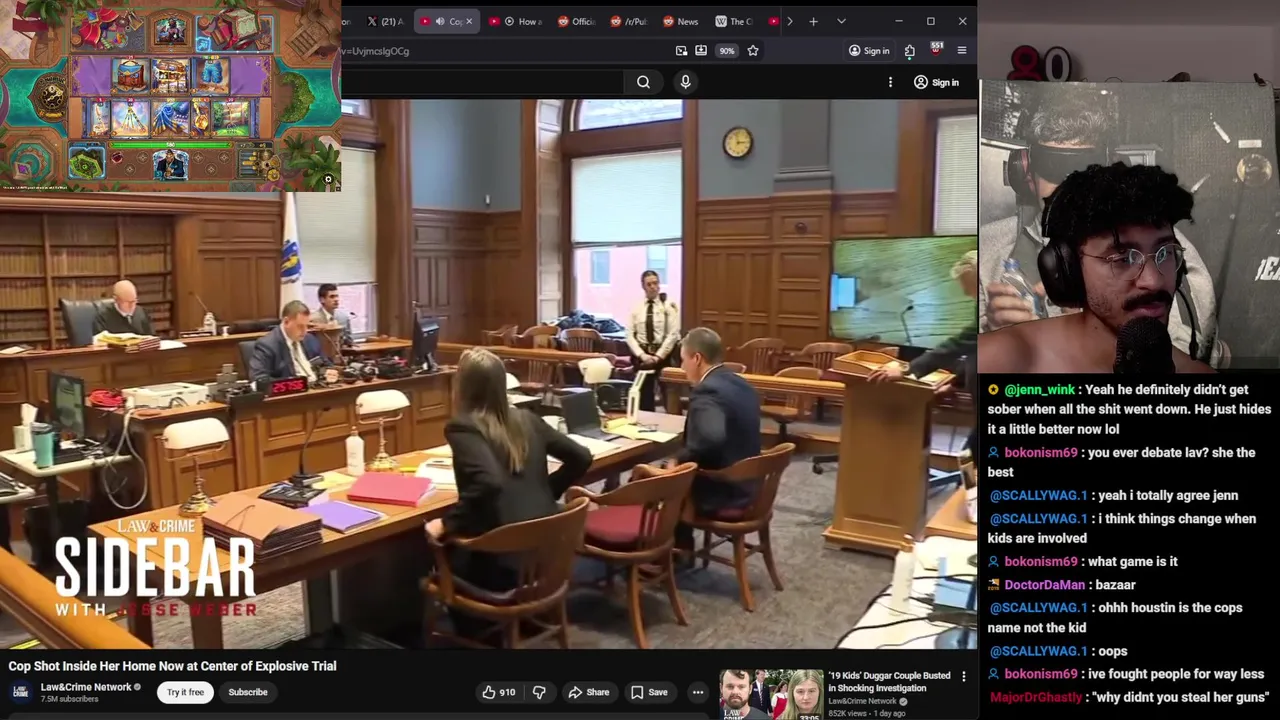1280x720 pixels.
Task: Click the small settings icon on game overlay
Action: 328,180
